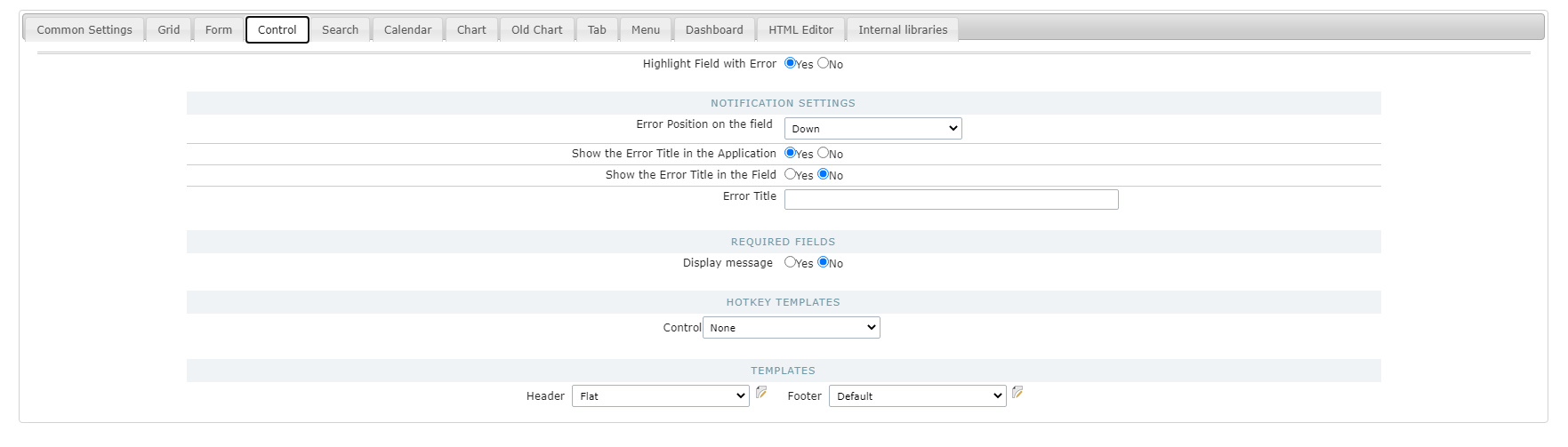The image size is (1568, 447).
Task: Select the Internal libraries tab
Action: tap(903, 30)
